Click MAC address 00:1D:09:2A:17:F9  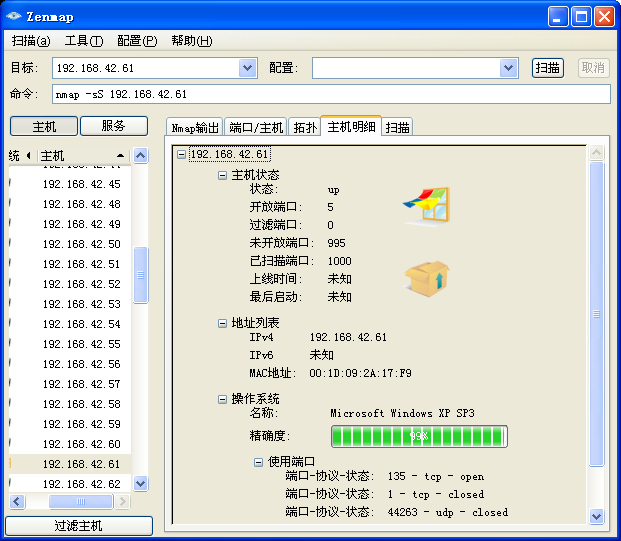point(360,373)
